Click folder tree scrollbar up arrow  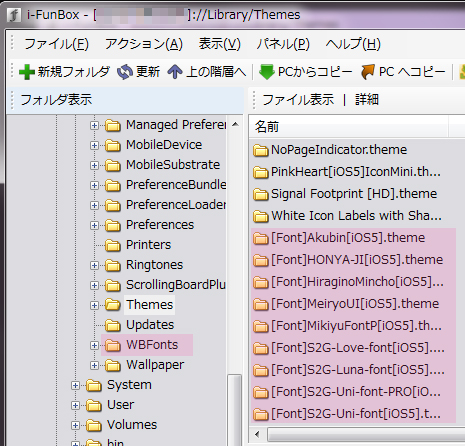coord(235,125)
